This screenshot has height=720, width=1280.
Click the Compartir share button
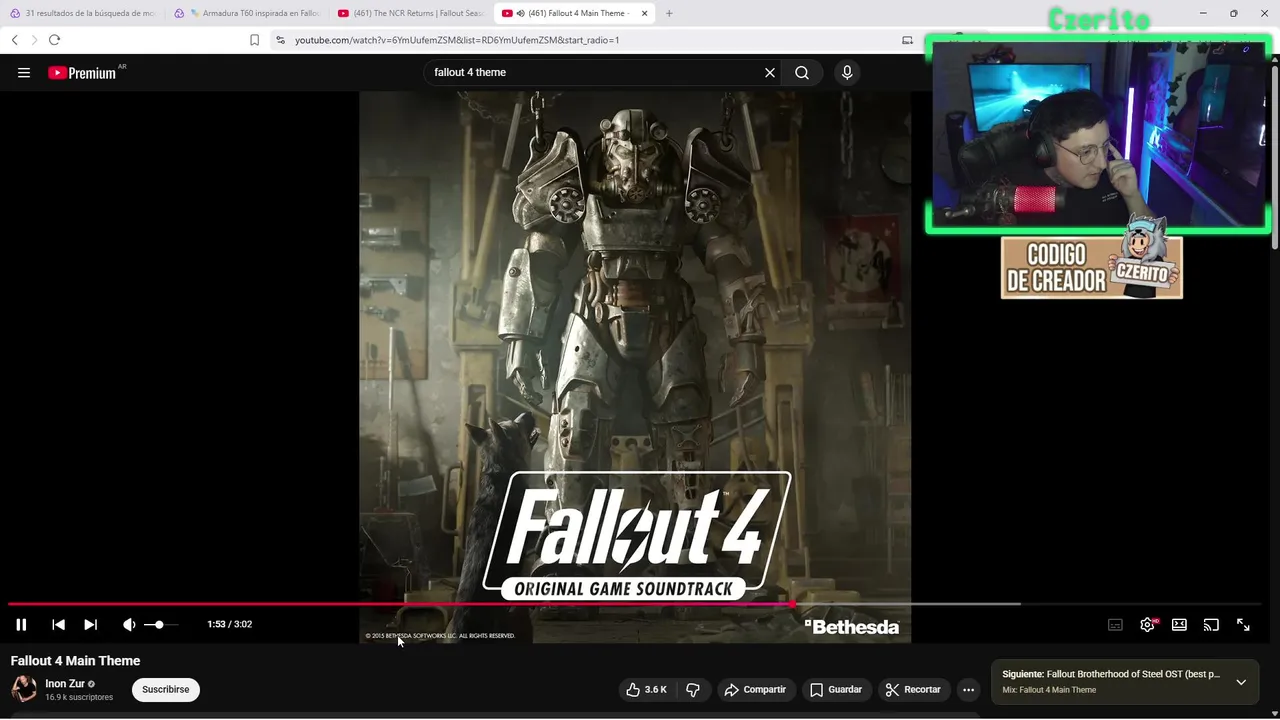[755, 690]
